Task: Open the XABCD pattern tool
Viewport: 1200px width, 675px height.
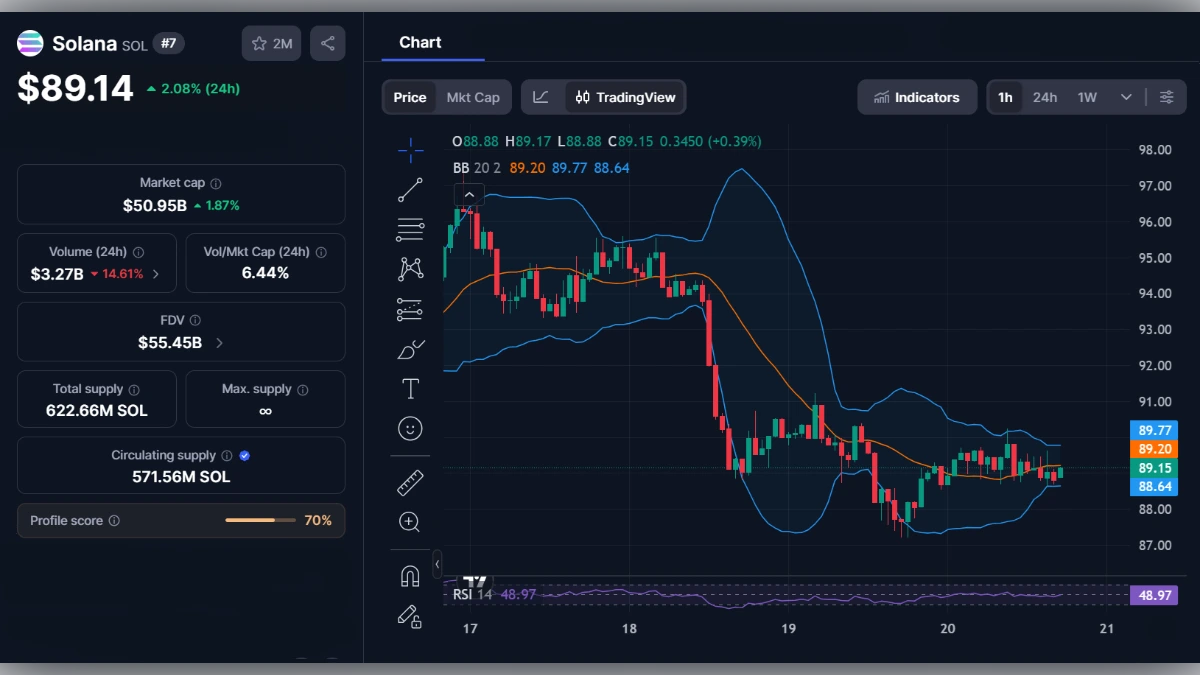Action: 410,268
